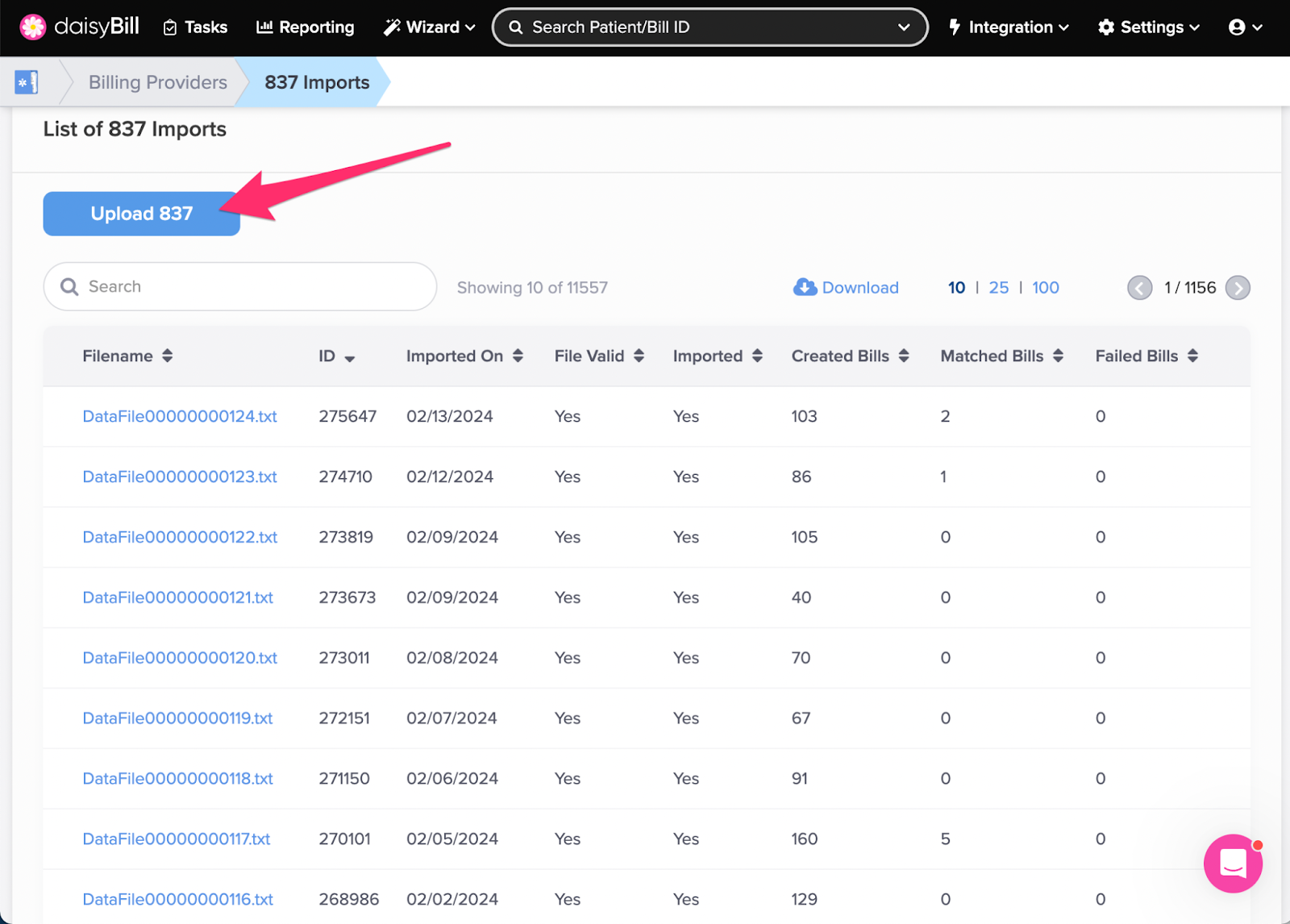Toggle sorting on the Imported On column
1290x924 pixels.
pyautogui.click(x=519, y=356)
